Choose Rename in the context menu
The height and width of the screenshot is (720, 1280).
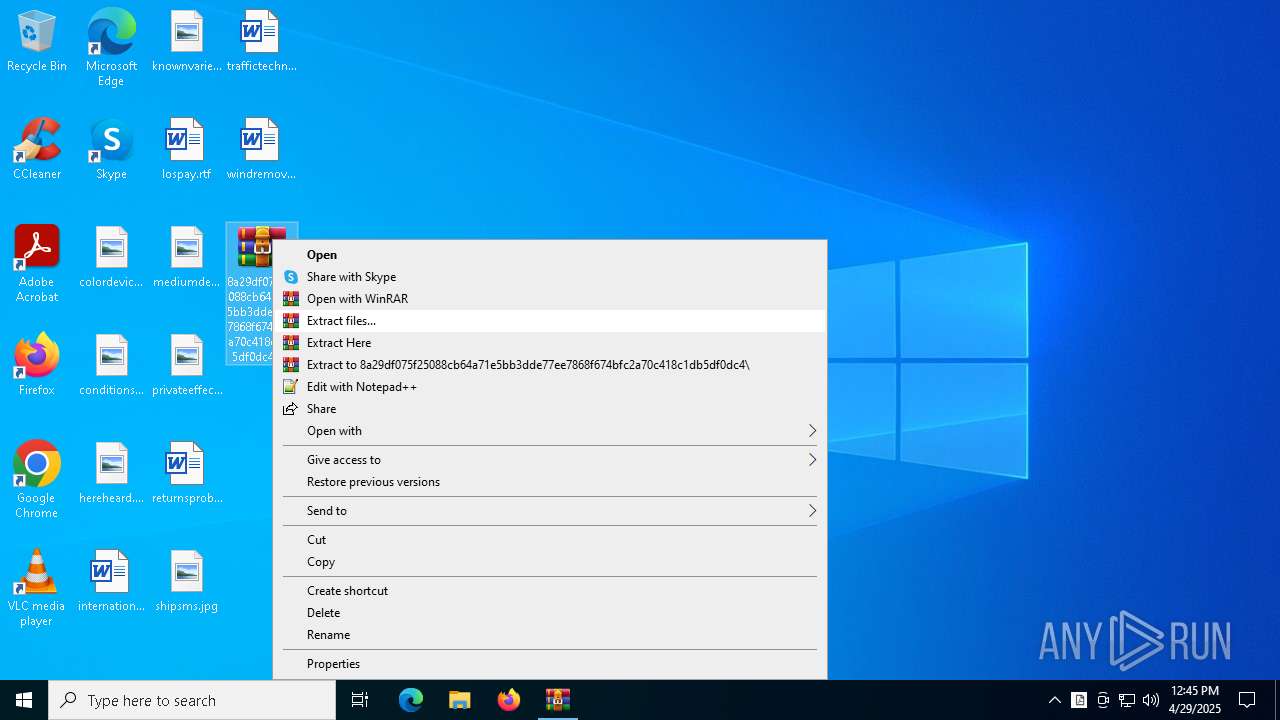(550, 635)
